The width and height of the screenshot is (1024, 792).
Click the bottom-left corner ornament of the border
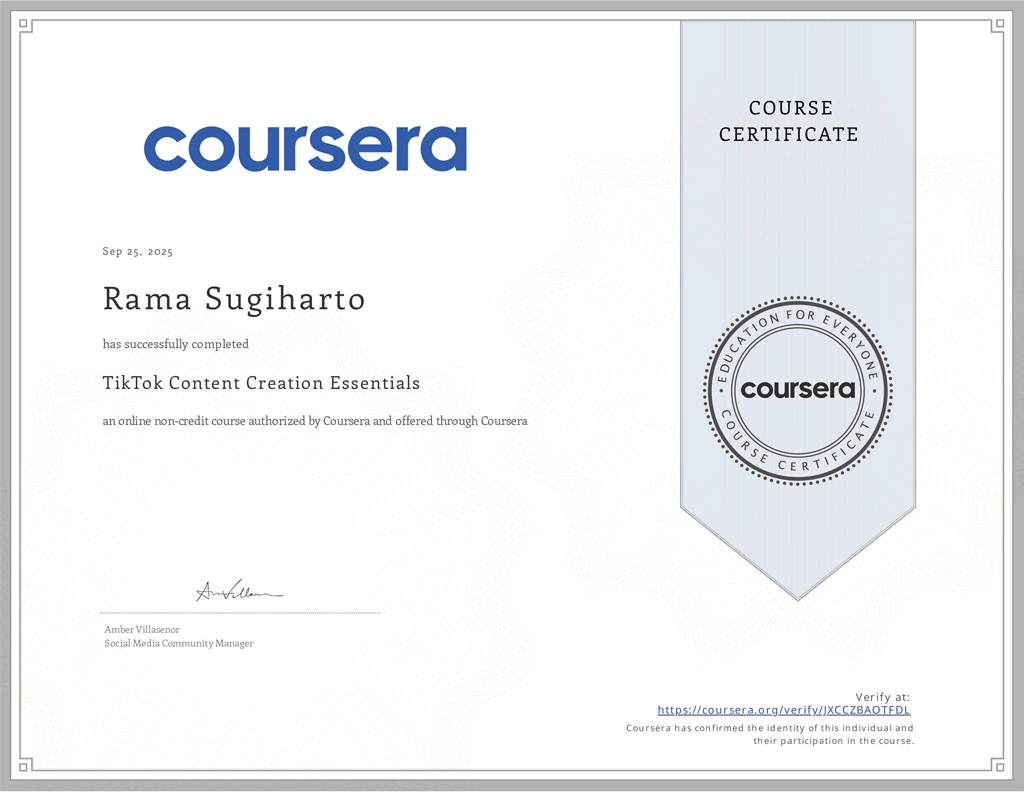[26, 765]
